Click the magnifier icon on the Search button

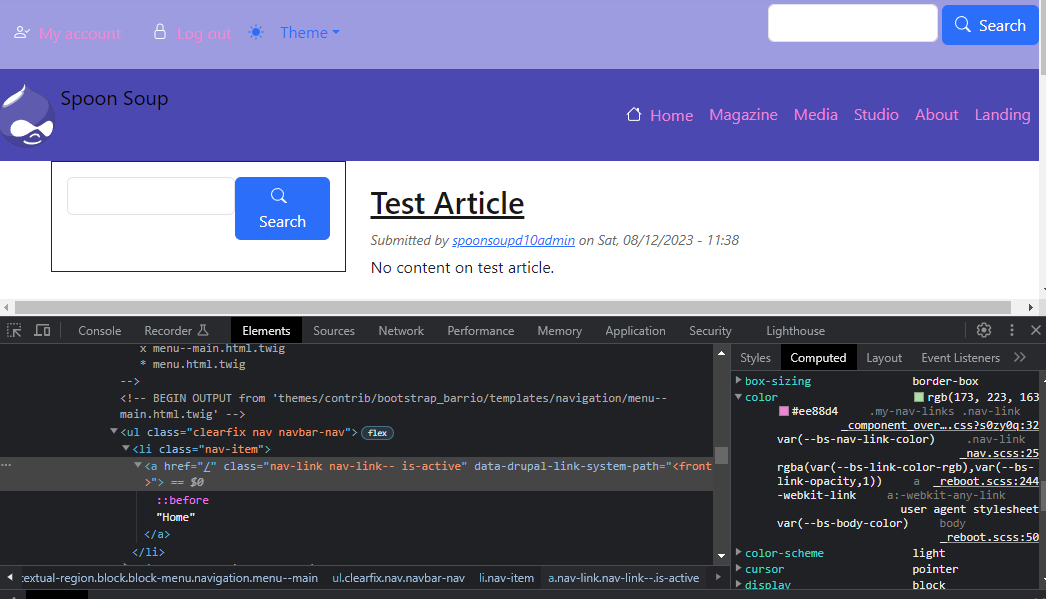961,24
